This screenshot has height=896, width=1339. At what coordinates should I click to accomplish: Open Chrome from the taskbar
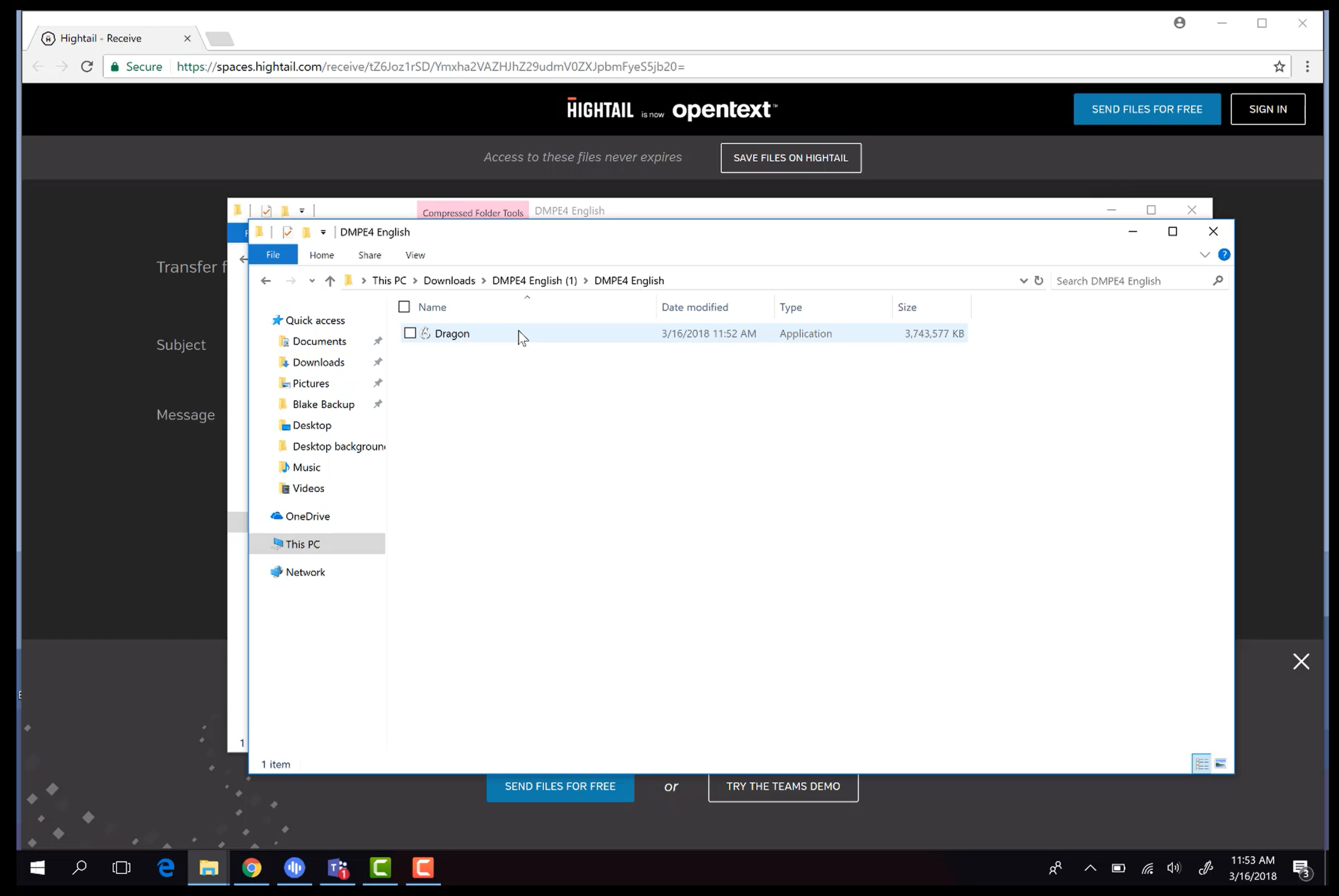[251, 868]
